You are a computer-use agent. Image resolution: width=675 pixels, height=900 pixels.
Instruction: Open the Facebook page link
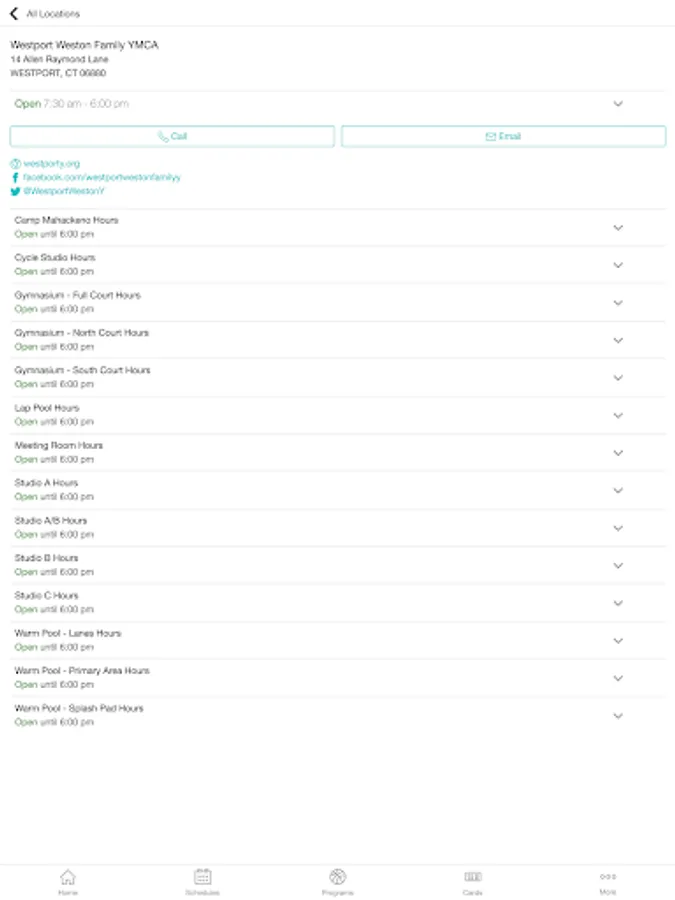tap(102, 177)
